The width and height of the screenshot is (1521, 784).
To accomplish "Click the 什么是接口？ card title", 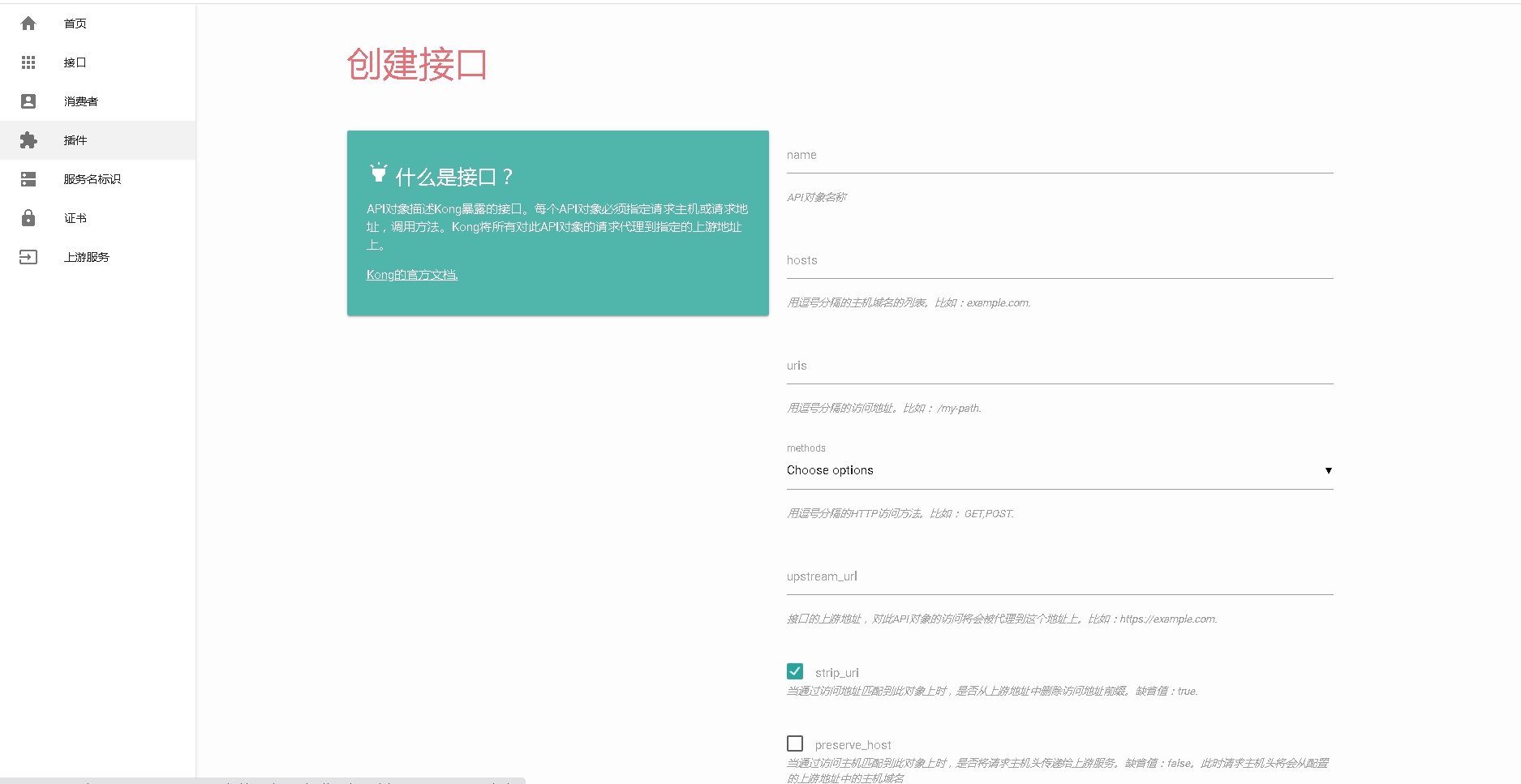I will [455, 177].
